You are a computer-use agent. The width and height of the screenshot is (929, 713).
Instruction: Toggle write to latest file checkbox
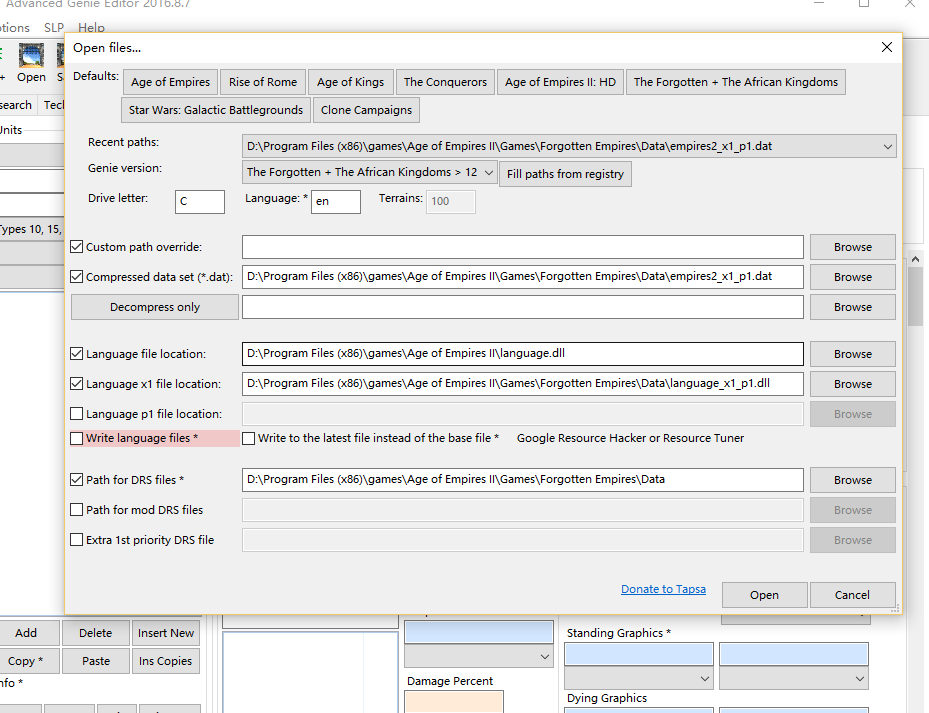249,438
